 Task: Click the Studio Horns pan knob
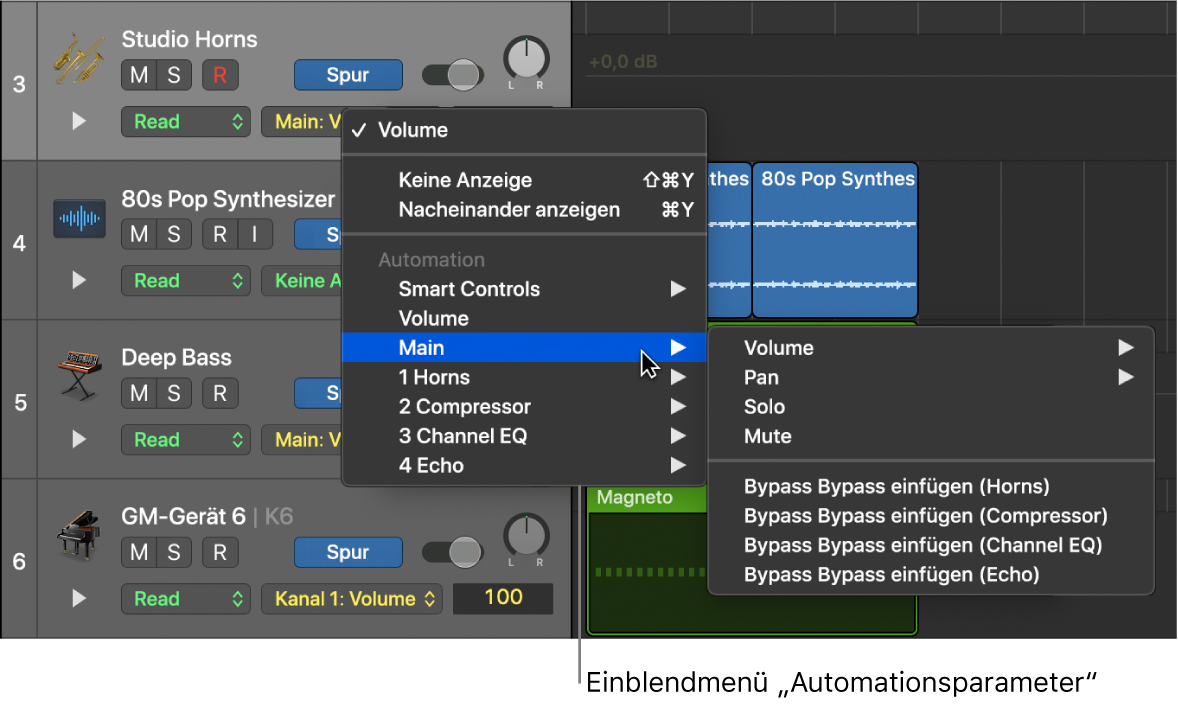click(x=526, y=58)
